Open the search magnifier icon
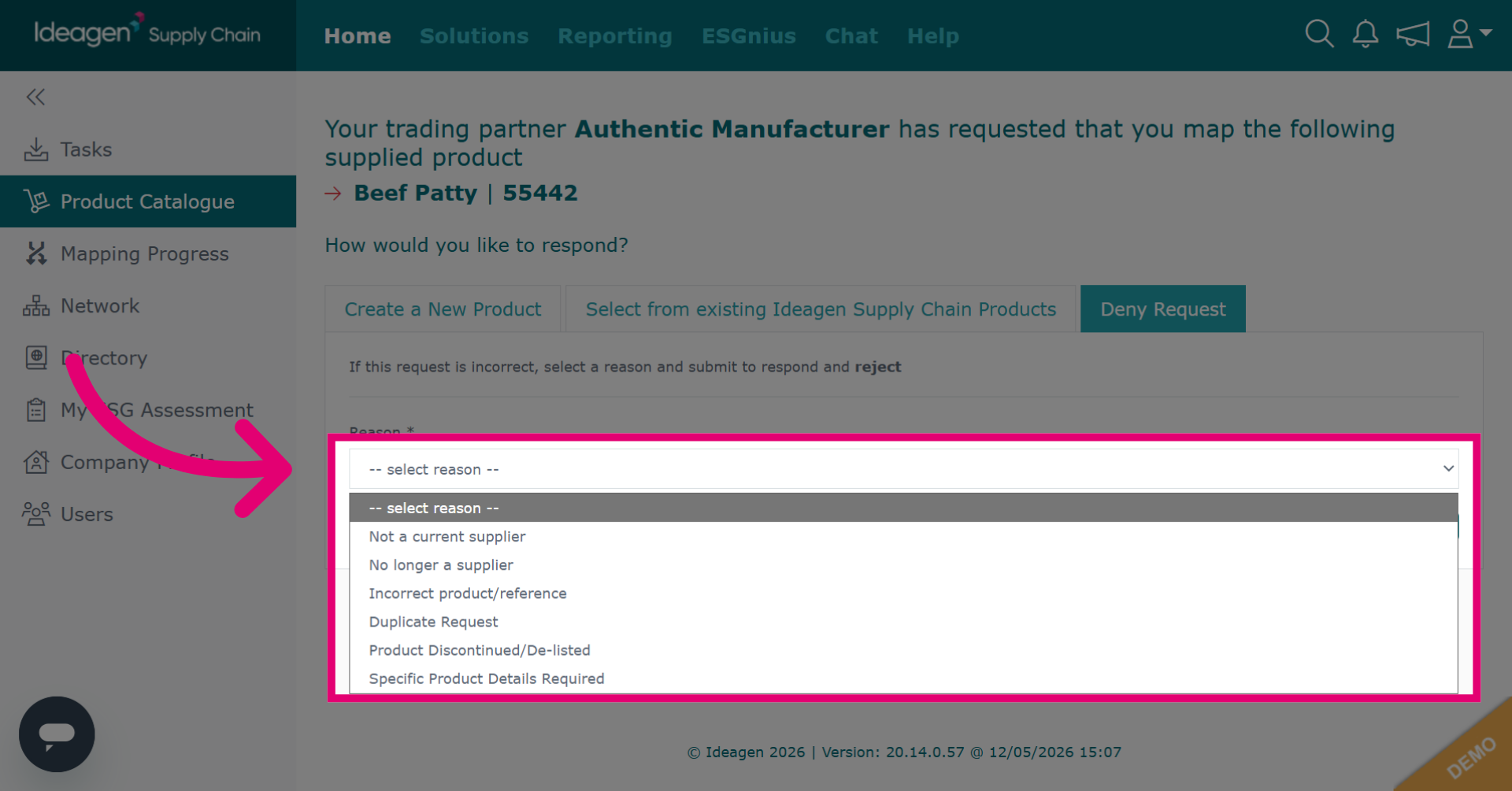This screenshot has width=1512, height=791. click(1319, 35)
